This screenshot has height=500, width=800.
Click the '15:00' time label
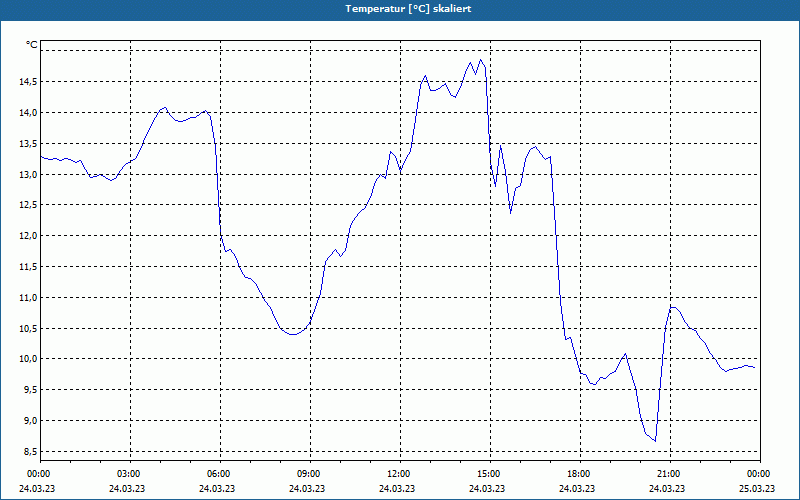488,474
